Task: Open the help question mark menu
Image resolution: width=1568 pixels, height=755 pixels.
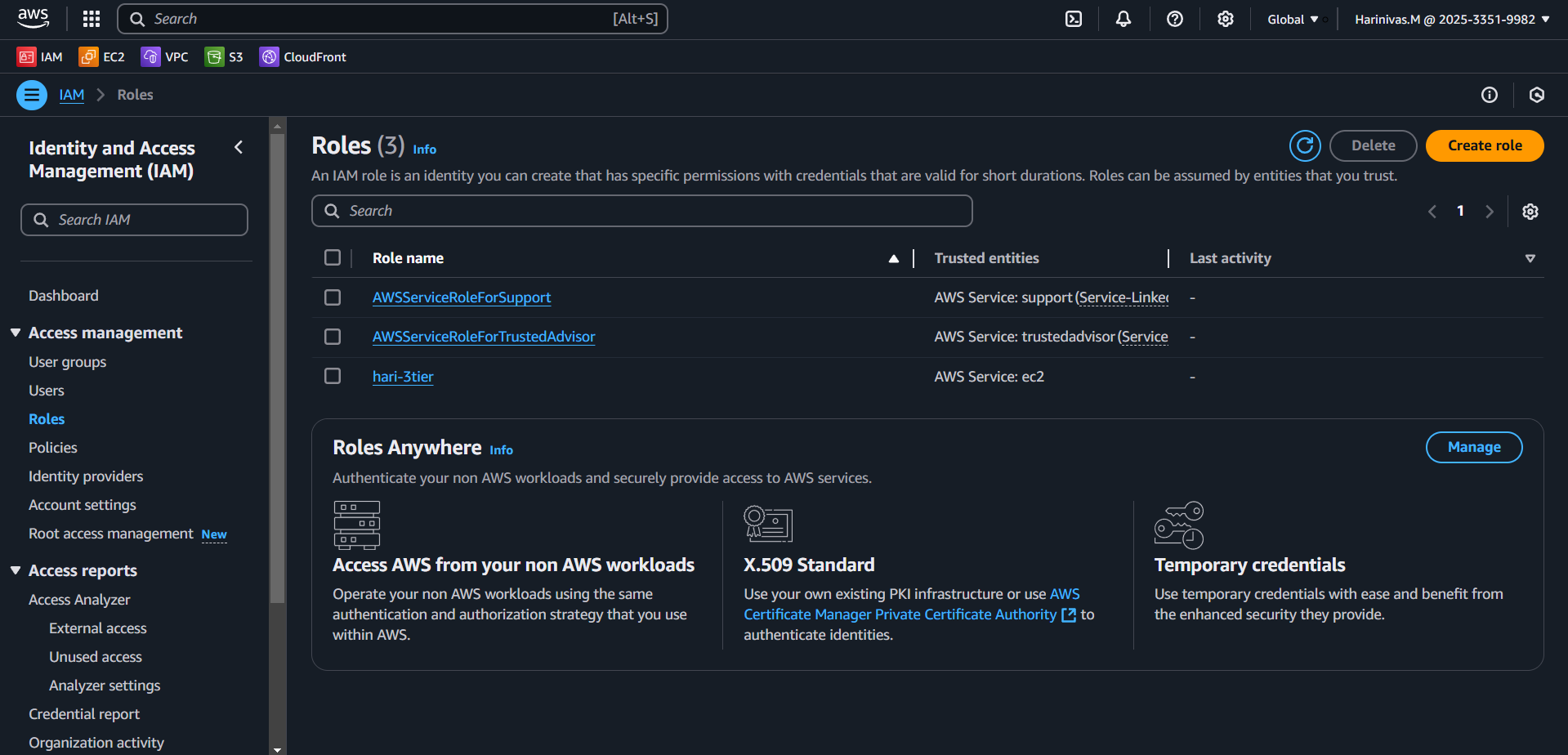Action: [1175, 19]
